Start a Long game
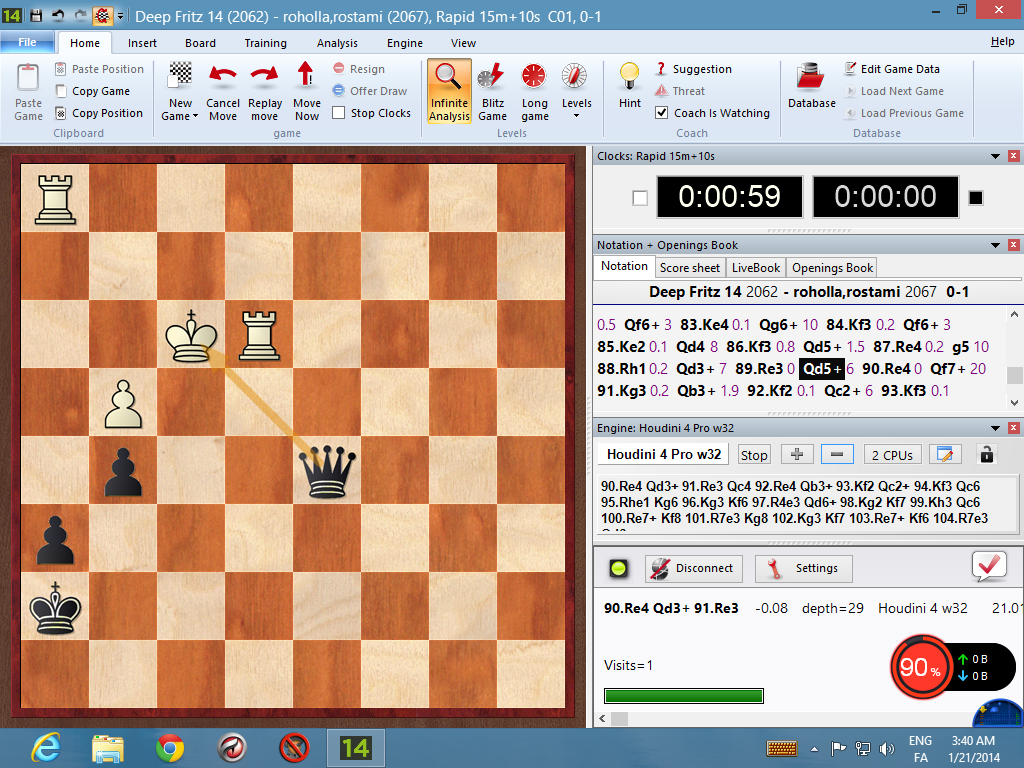The image size is (1024, 768). [534, 91]
